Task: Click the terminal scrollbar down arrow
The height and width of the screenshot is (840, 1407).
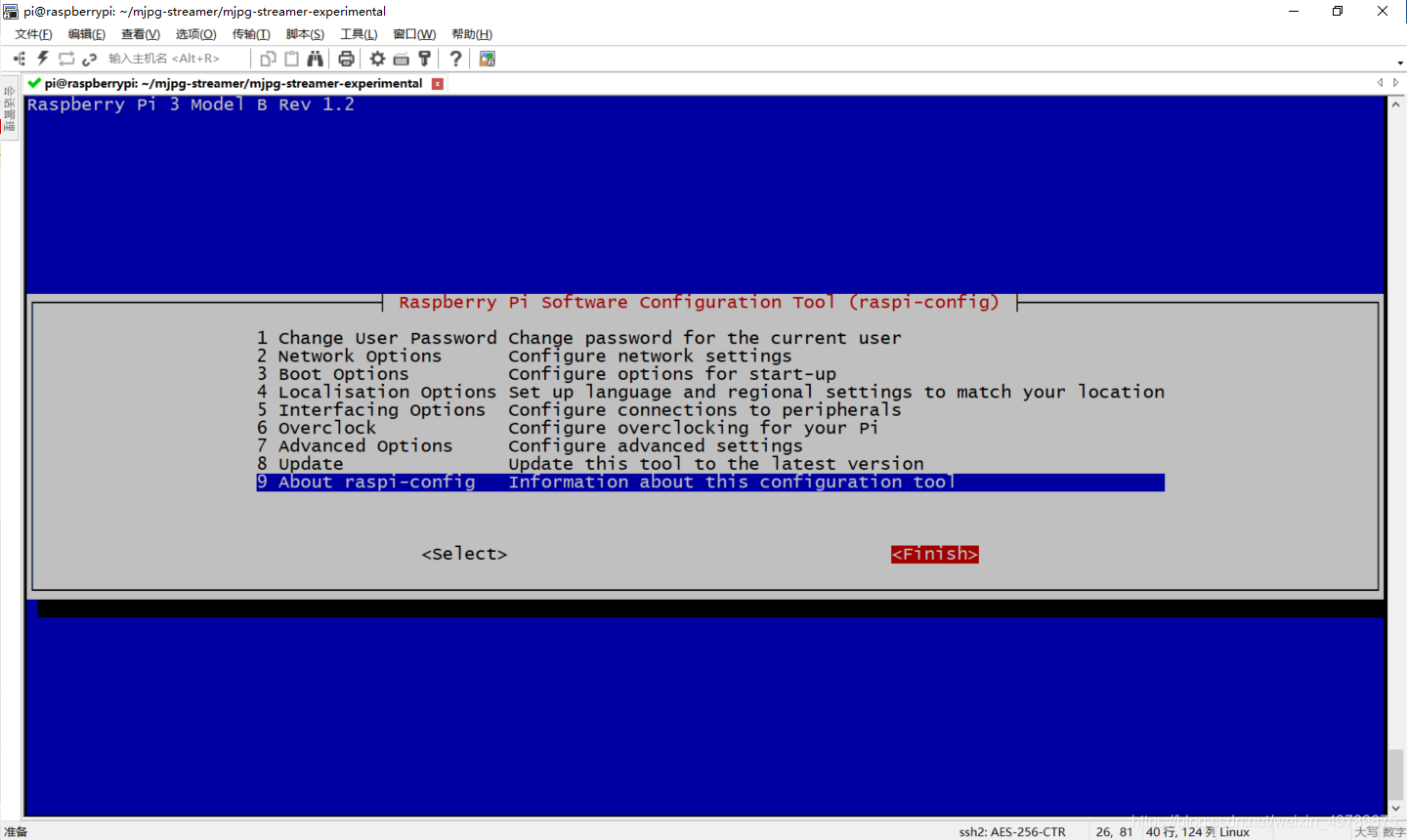Action: 1396,809
